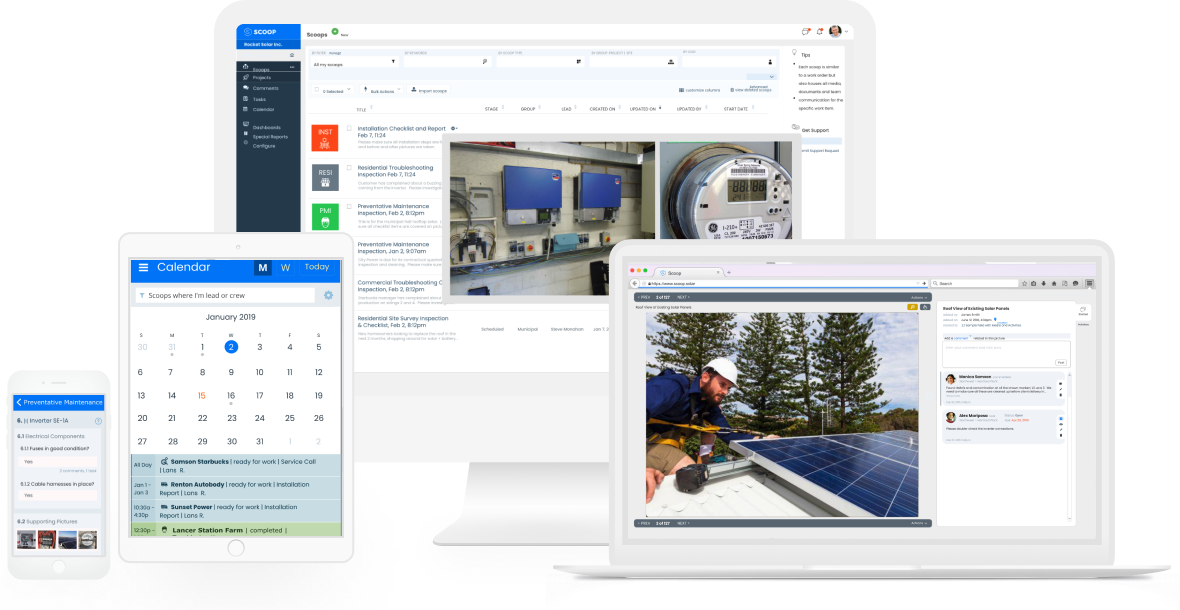The width and height of the screenshot is (1180, 610).
Task: Open Dashboards in the Scoop sidebar
Action: [x=266, y=127]
